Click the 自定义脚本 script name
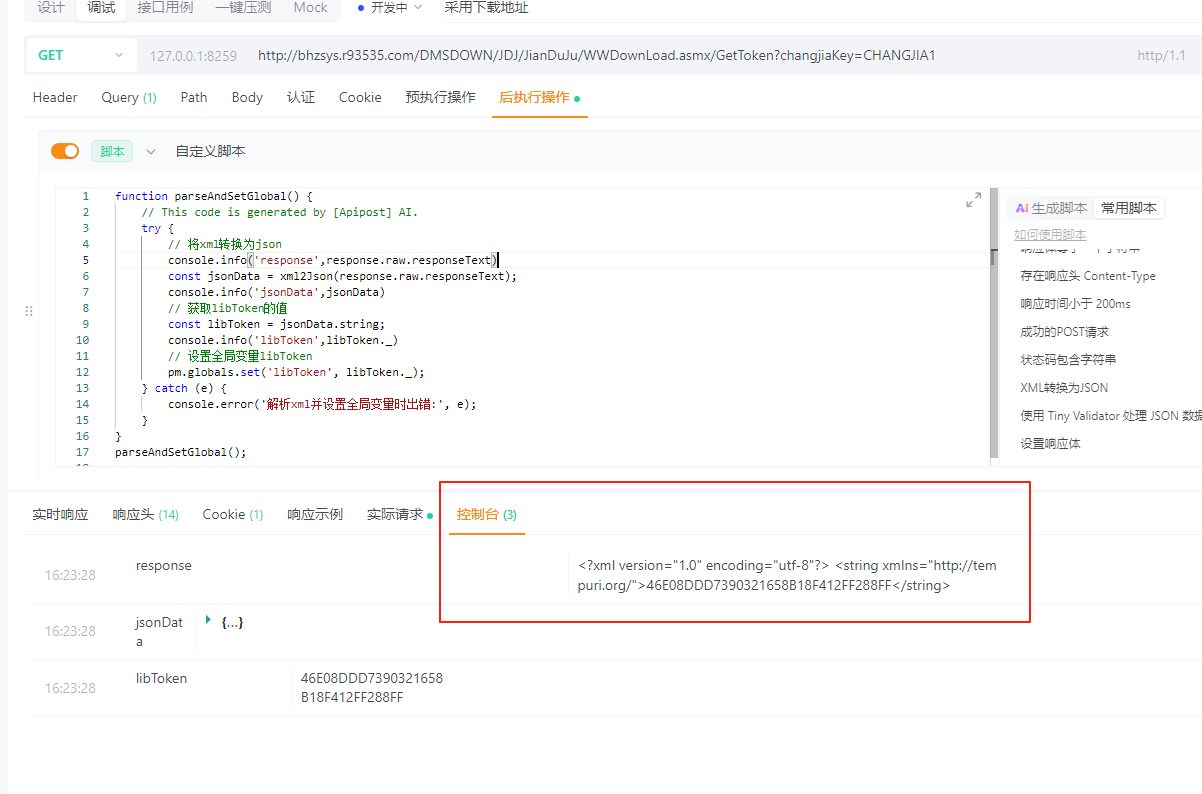Screen dimensions: 1202x794 pyautogui.click(x=210, y=152)
